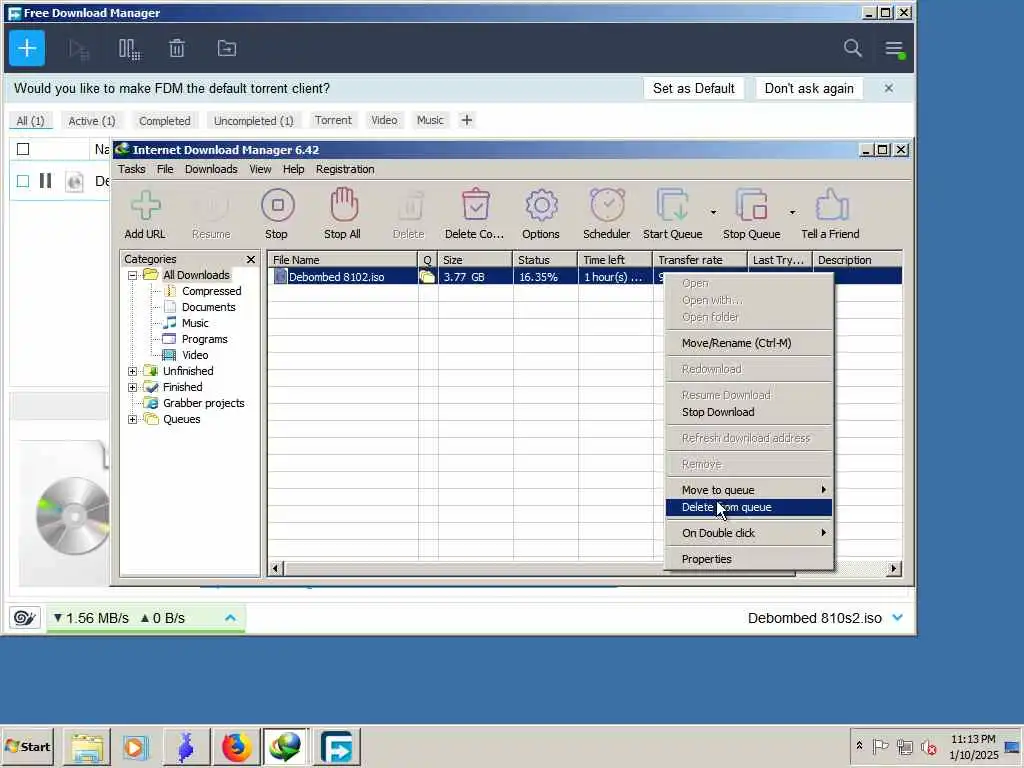
Task: Open the Move to queue submenu
Action: pos(748,490)
